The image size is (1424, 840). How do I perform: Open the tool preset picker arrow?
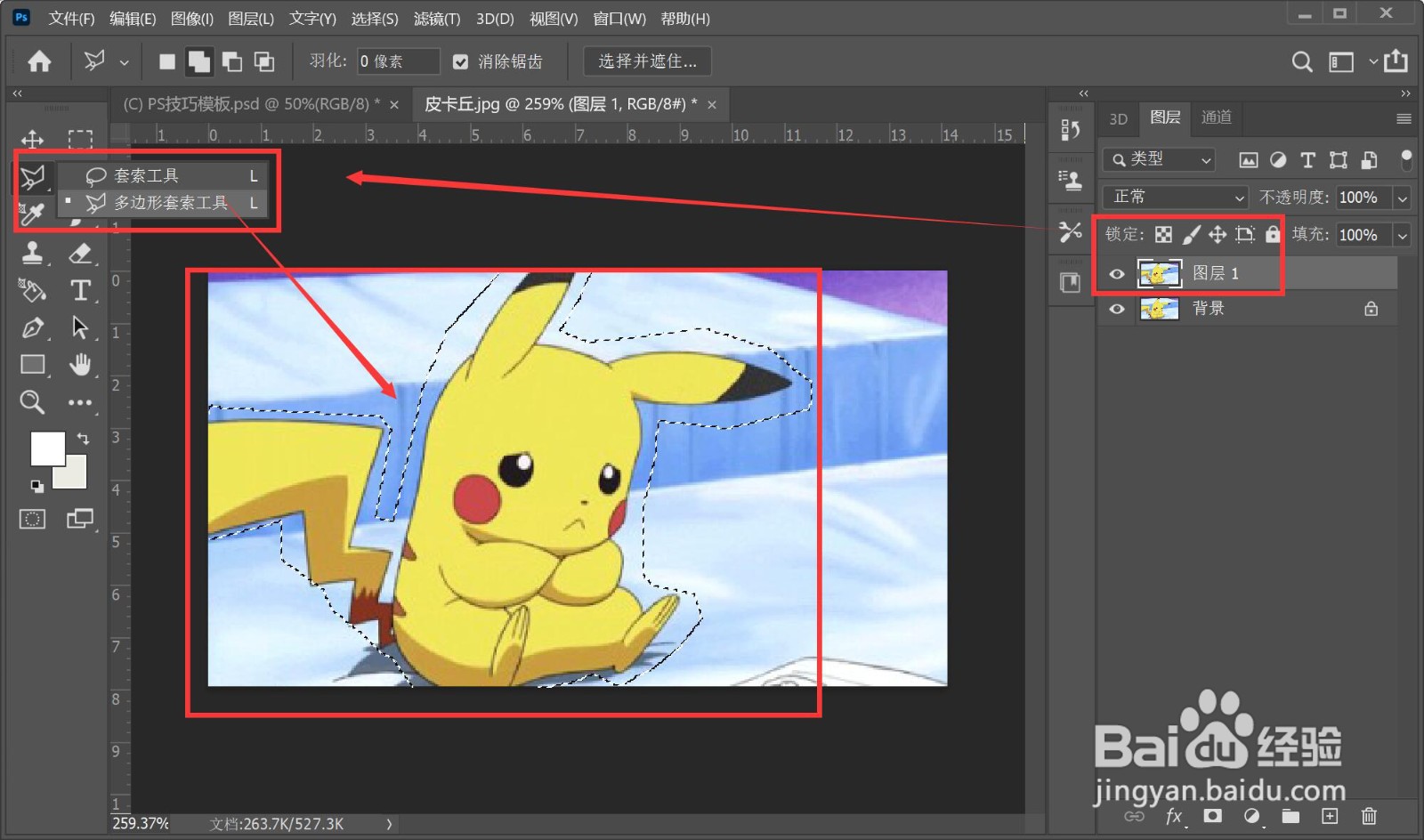coord(124,62)
